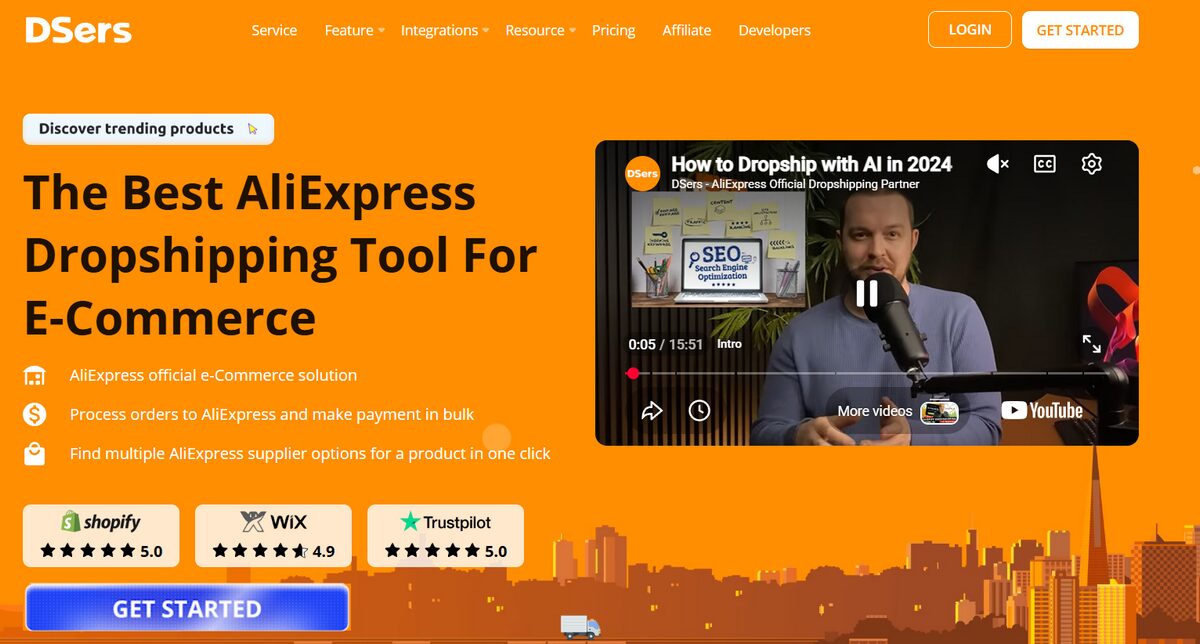
Task: Open the Integrations menu
Action: [x=439, y=30]
